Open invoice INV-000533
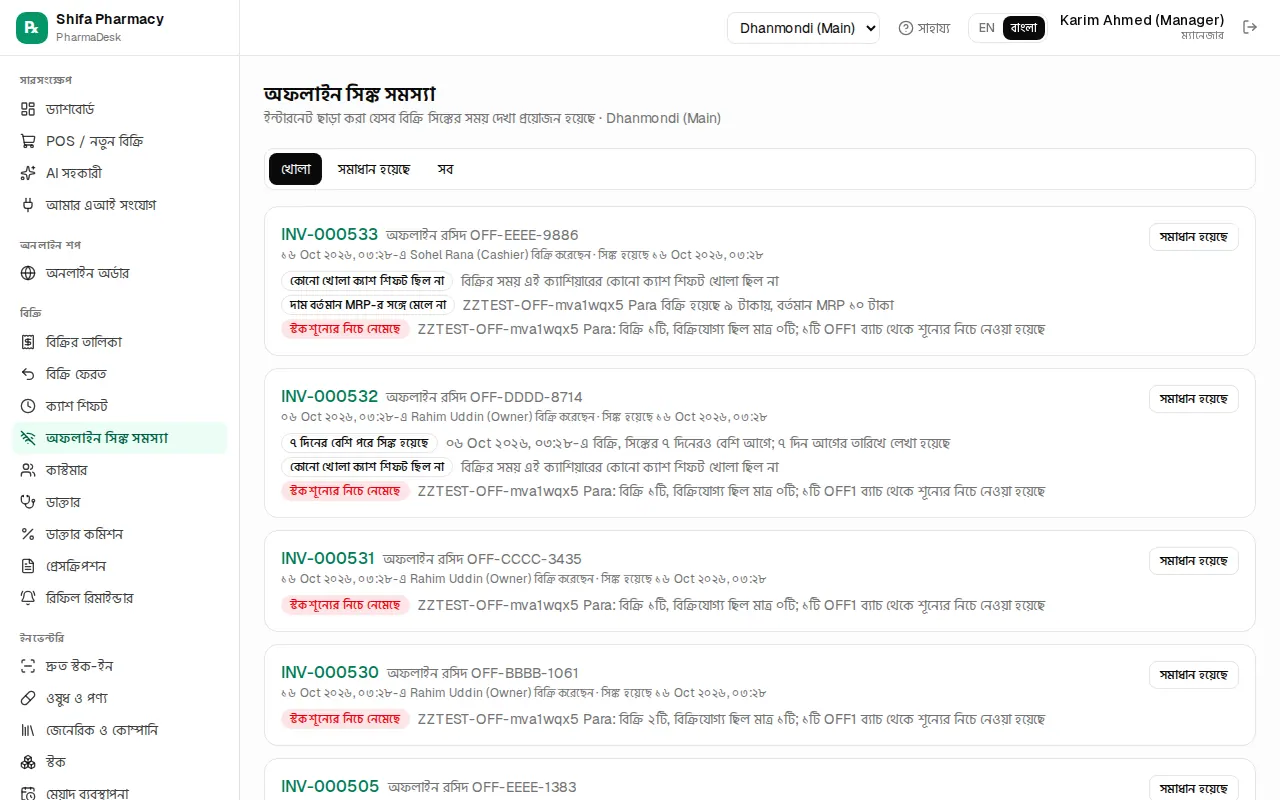Screen dimensions: 1280x800 coord(330,235)
